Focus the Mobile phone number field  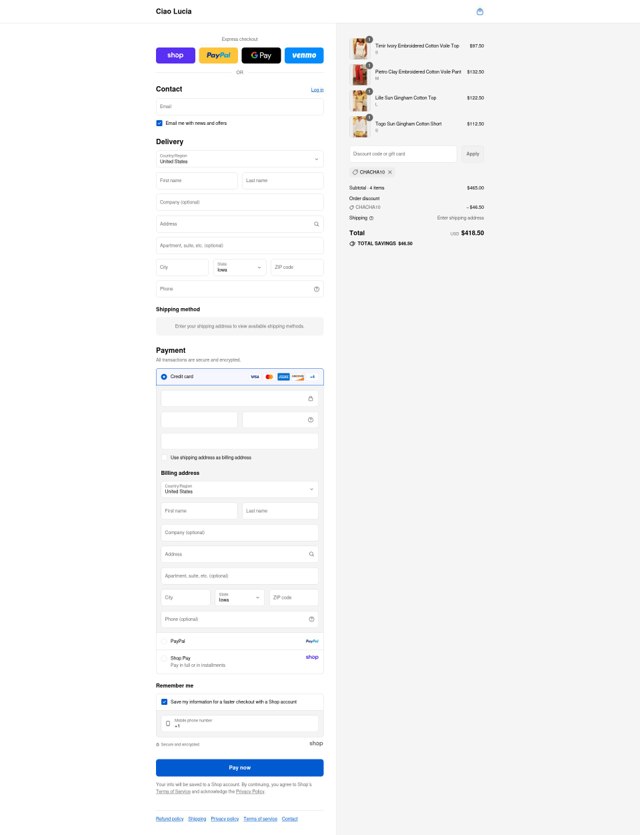[x=240, y=723]
